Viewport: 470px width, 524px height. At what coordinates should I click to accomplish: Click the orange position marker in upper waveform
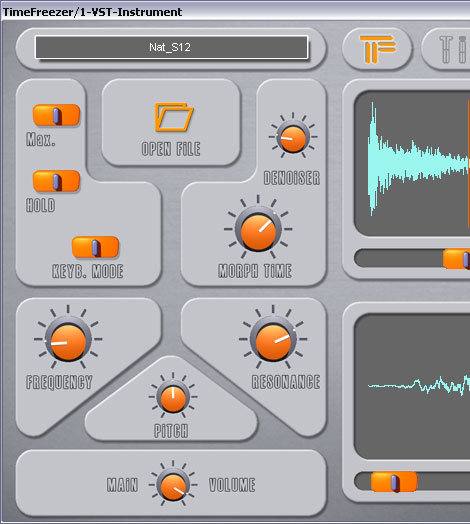click(468, 163)
